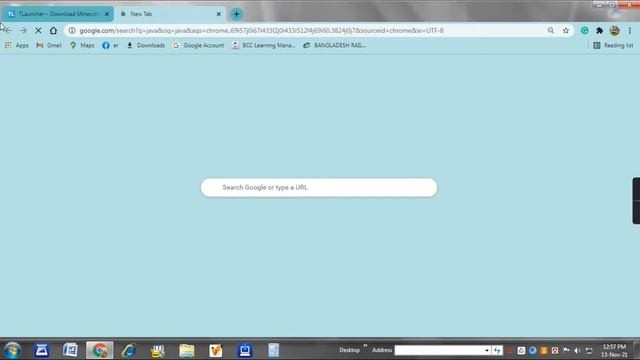Screen dimensions: 640x360
Task: View site information icon in address bar
Action: [72, 31]
